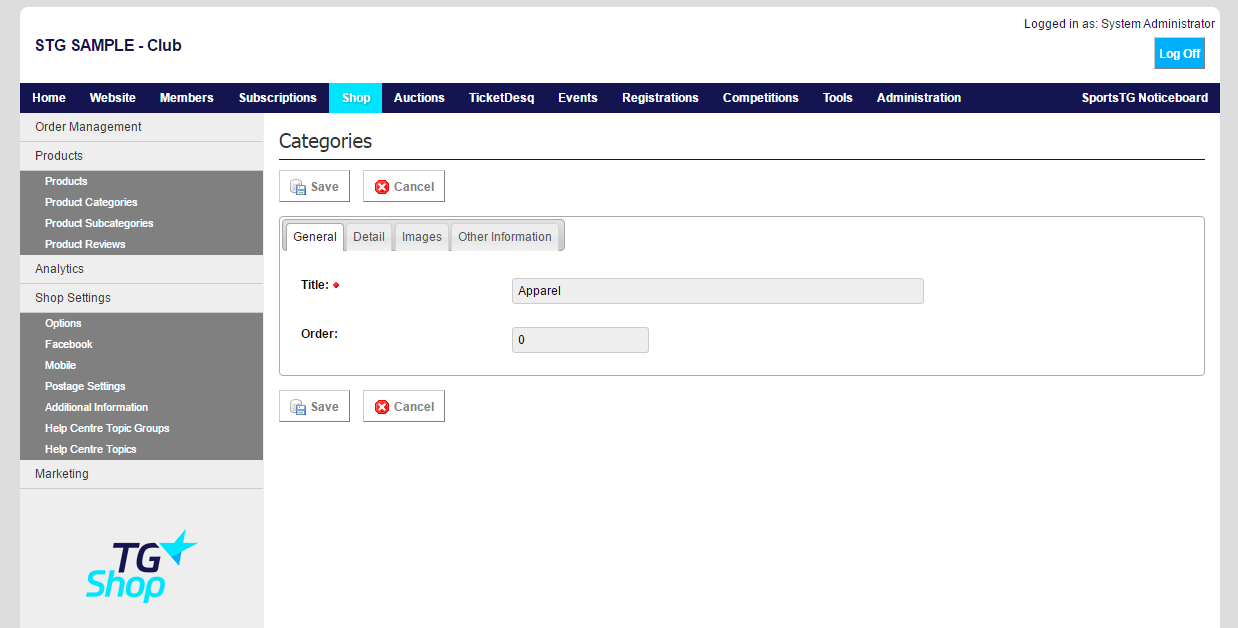This screenshot has width=1238, height=628.
Task: Switch to the Detail tab
Action: [x=369, y=237]
